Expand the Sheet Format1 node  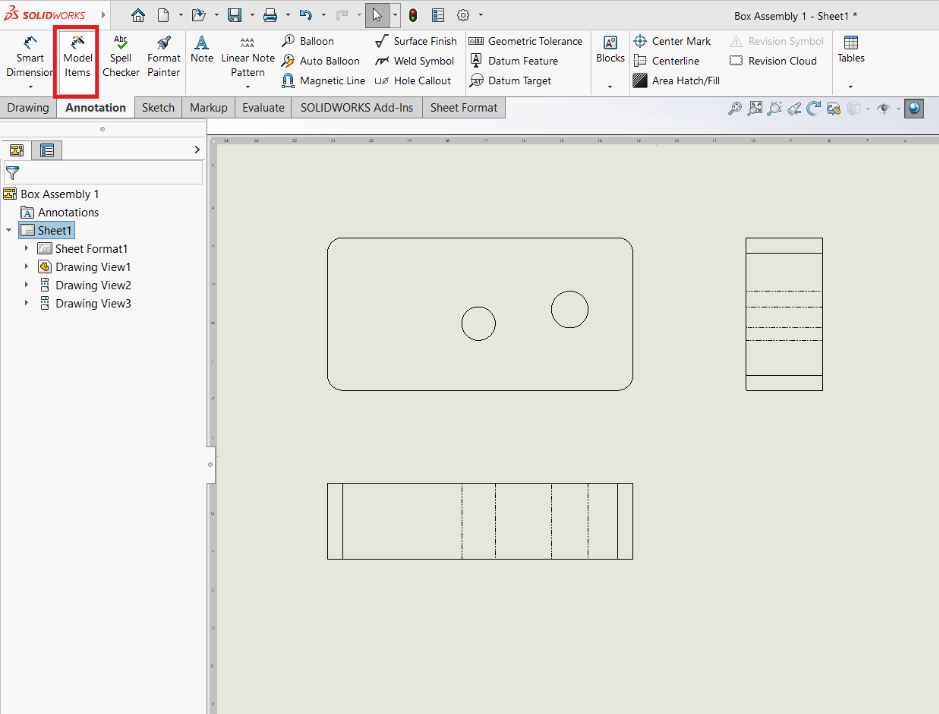26,248
